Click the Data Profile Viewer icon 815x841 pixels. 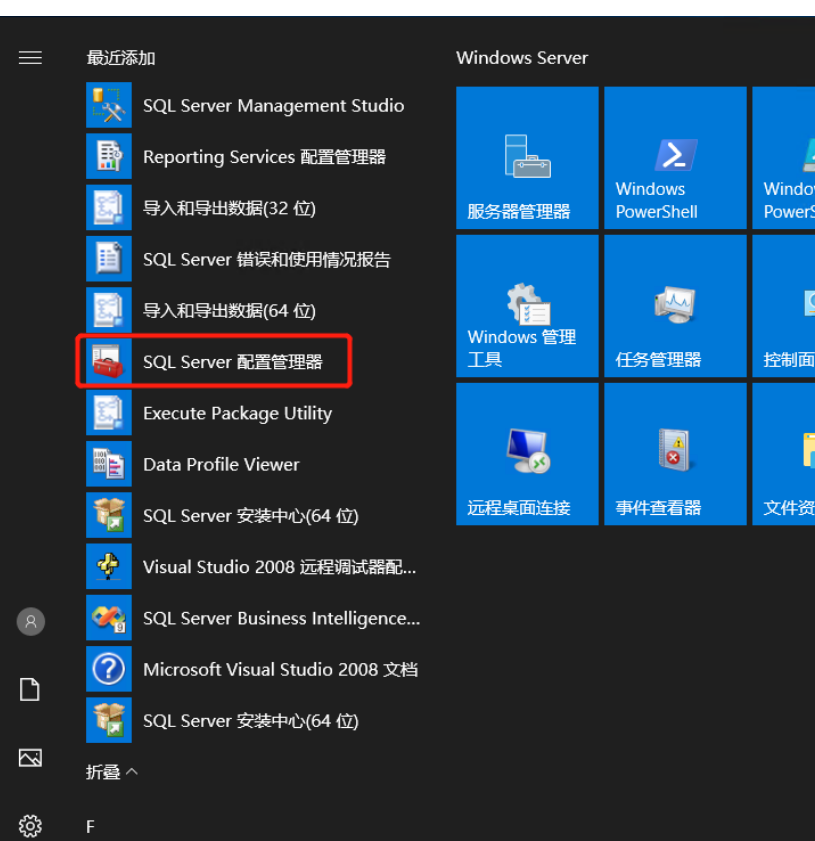point(108,464)
